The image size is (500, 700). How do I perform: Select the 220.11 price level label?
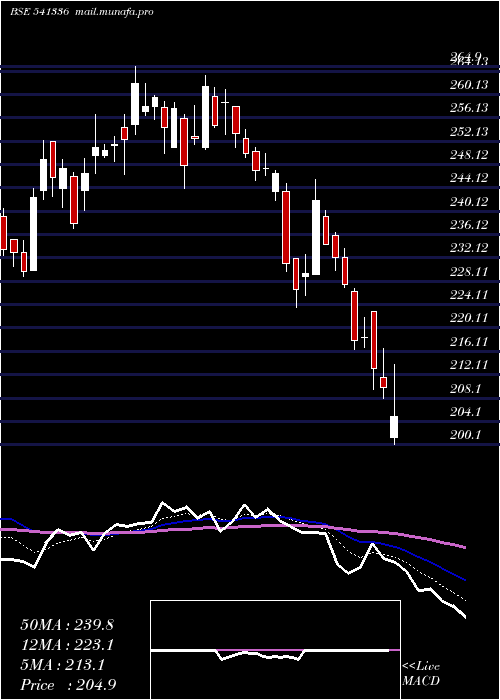pos(469,318)
